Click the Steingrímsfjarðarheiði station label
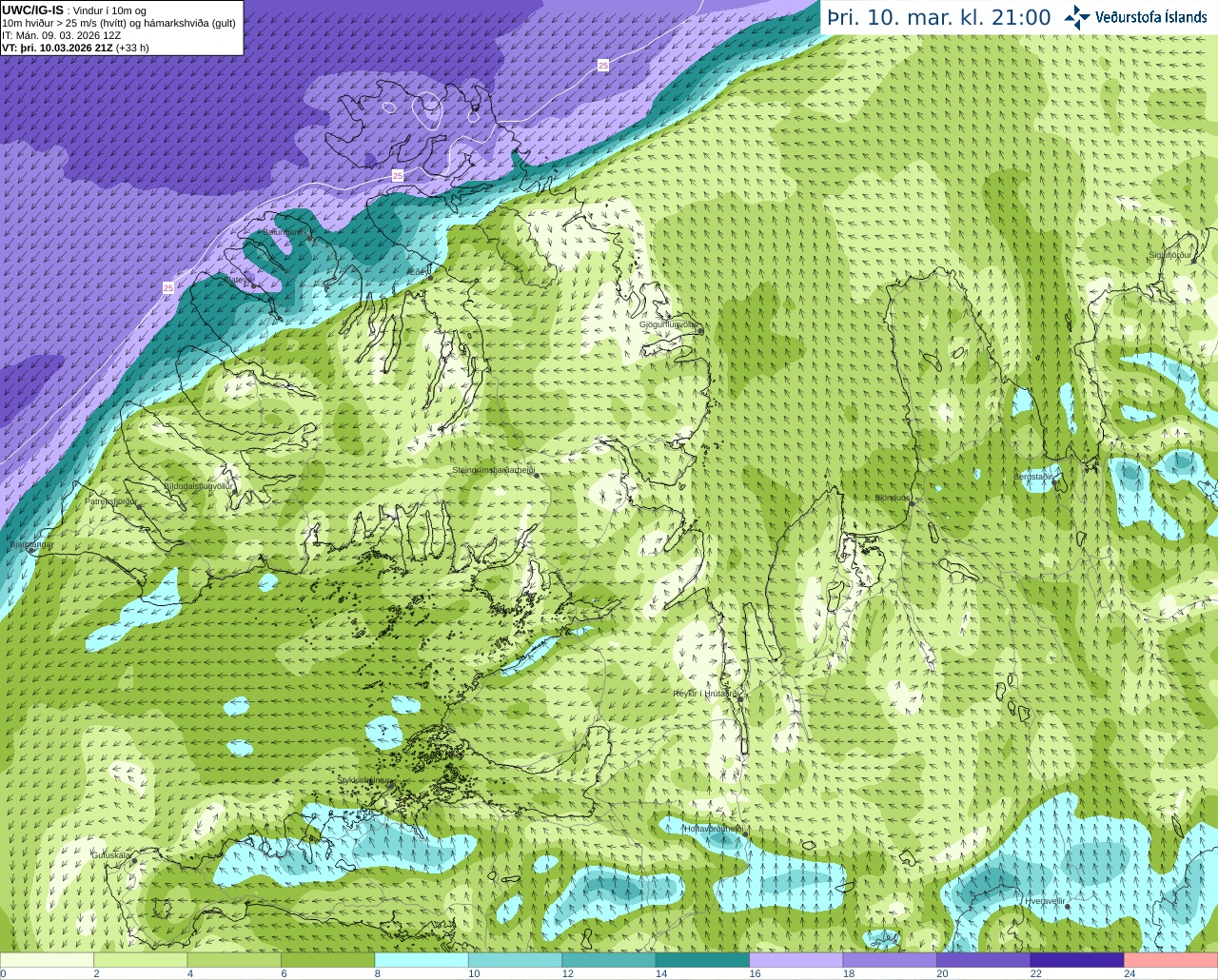 click(493, 470)
